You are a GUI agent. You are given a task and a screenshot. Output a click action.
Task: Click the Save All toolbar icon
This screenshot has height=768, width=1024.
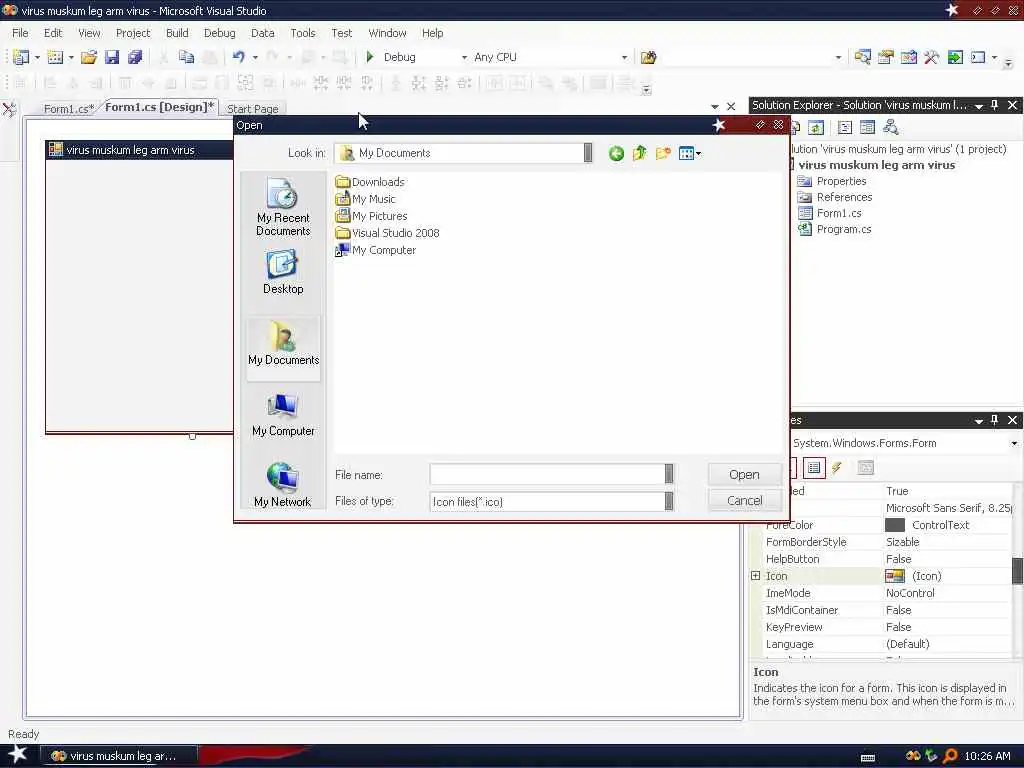(x=135, y=57)
